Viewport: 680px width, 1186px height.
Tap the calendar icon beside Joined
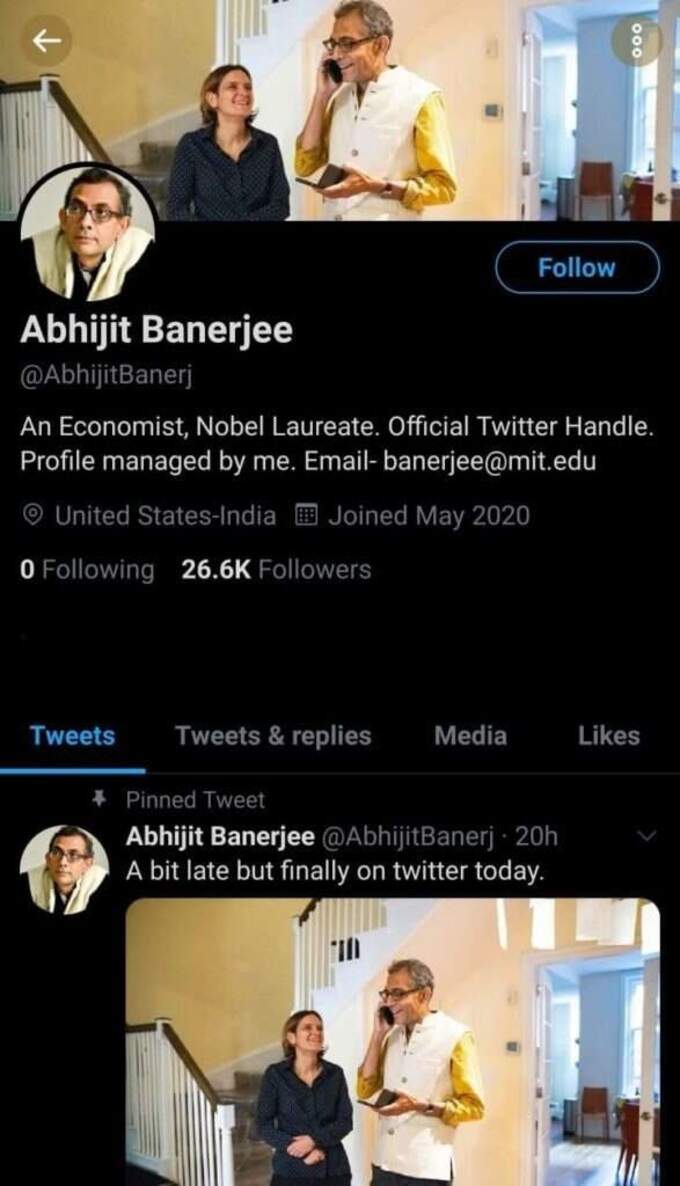[306, 516]
